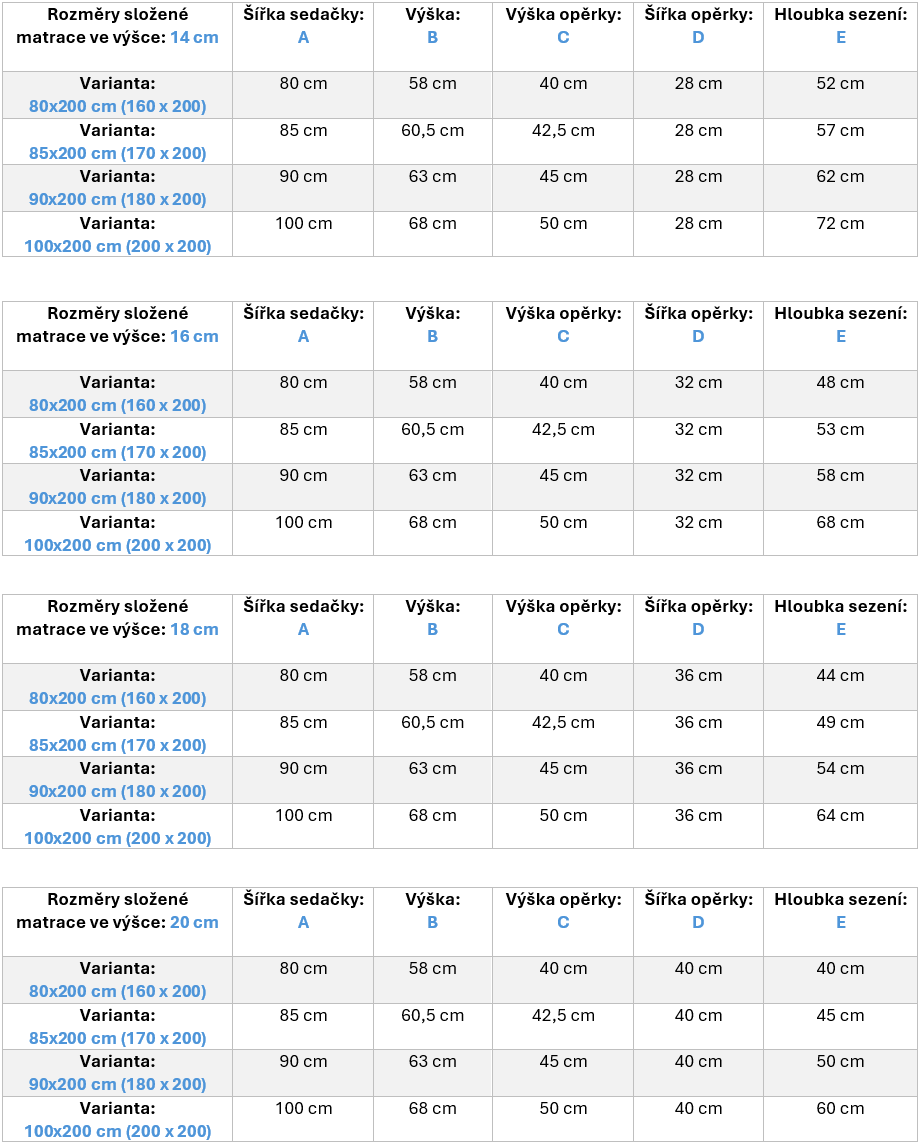Select 90x200 cm (180 x 200) in 20 cm table
921x1145 pixels.
coord(118,1084)
